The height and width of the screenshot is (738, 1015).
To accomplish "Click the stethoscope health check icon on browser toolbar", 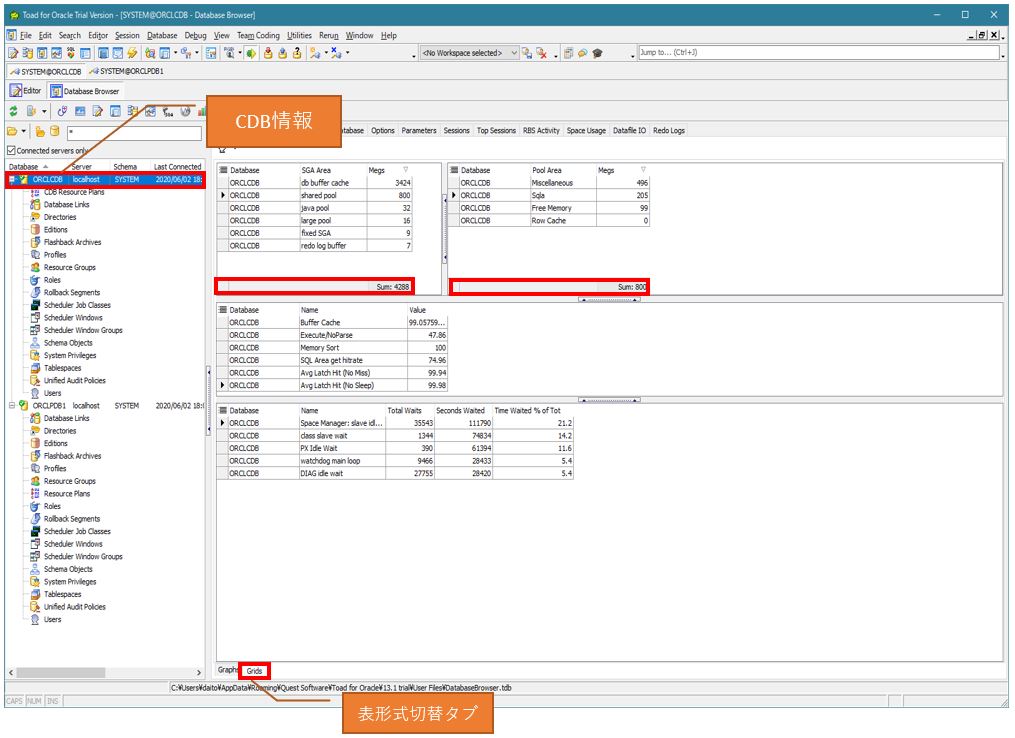I will 62,111.
